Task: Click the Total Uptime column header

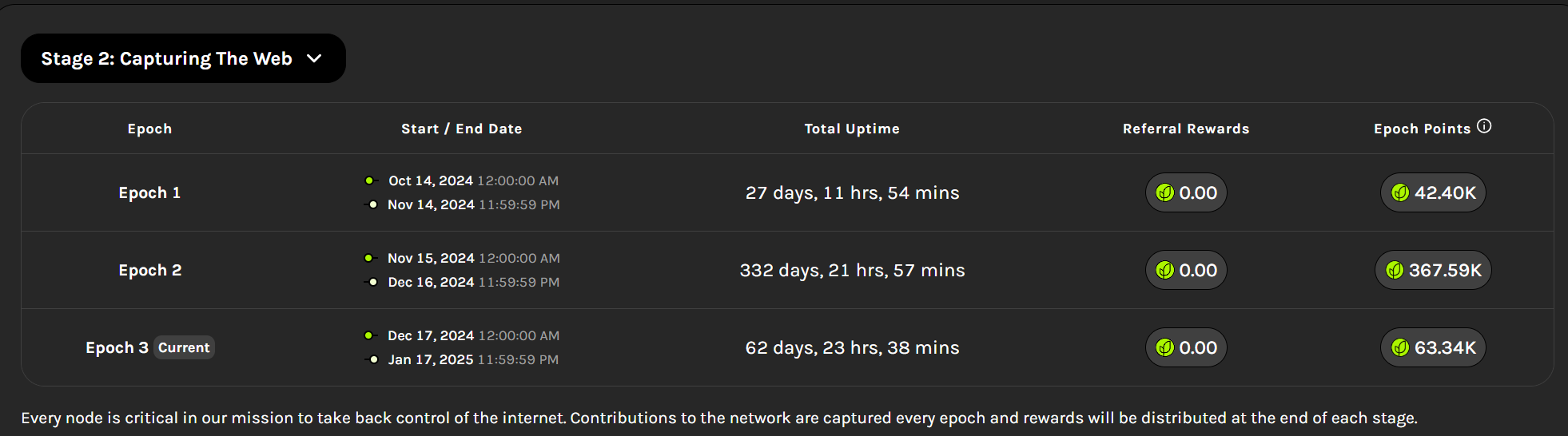Action: (852, 129)
